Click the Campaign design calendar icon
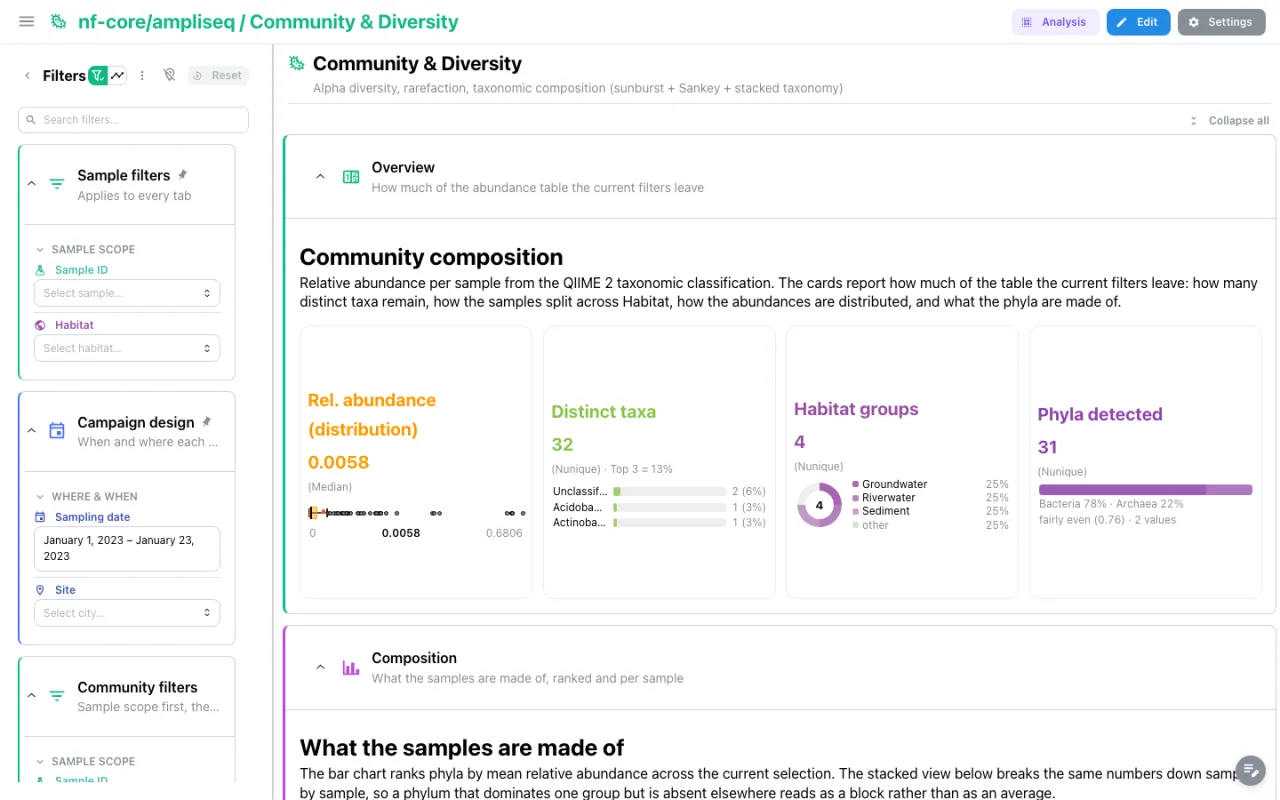Image resolution: width=1280 pixels, height=800 pixels. (x=57, y=431)
